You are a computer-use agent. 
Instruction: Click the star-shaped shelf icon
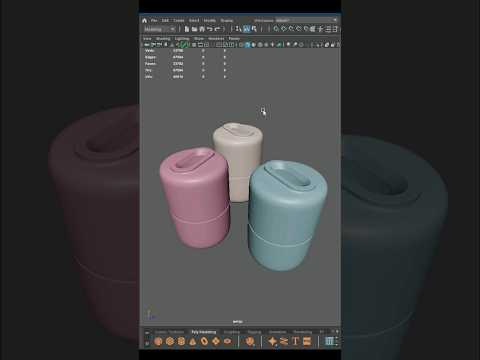(272, 341)
